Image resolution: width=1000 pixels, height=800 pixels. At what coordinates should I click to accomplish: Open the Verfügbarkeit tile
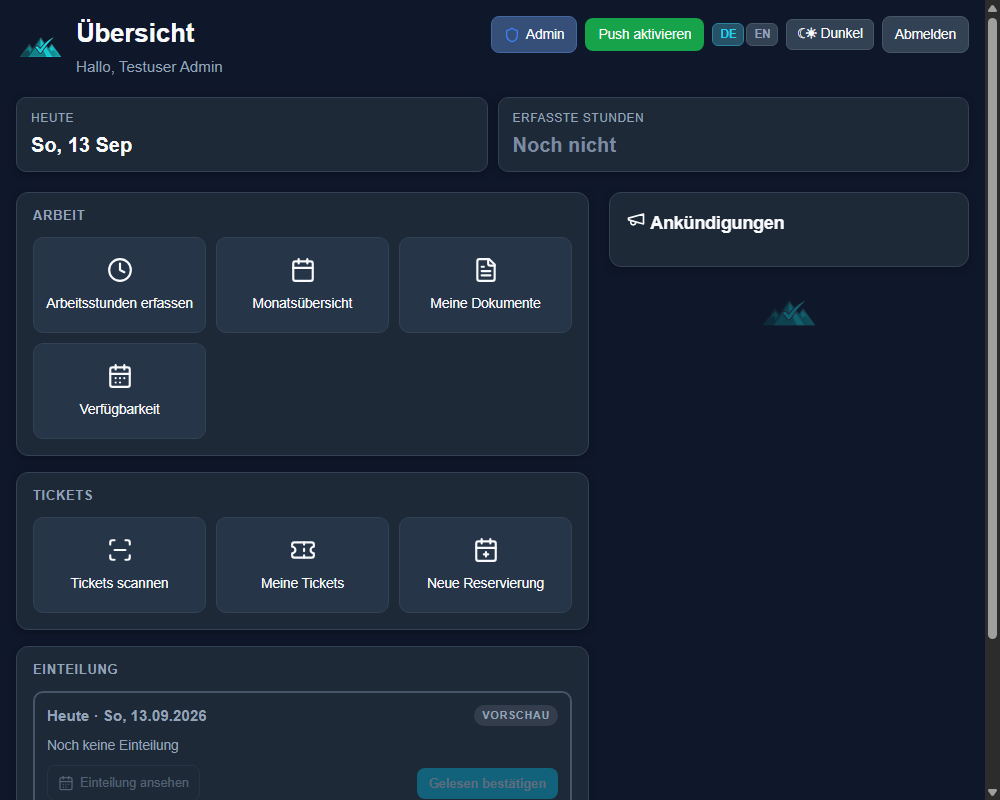(119, 390)
